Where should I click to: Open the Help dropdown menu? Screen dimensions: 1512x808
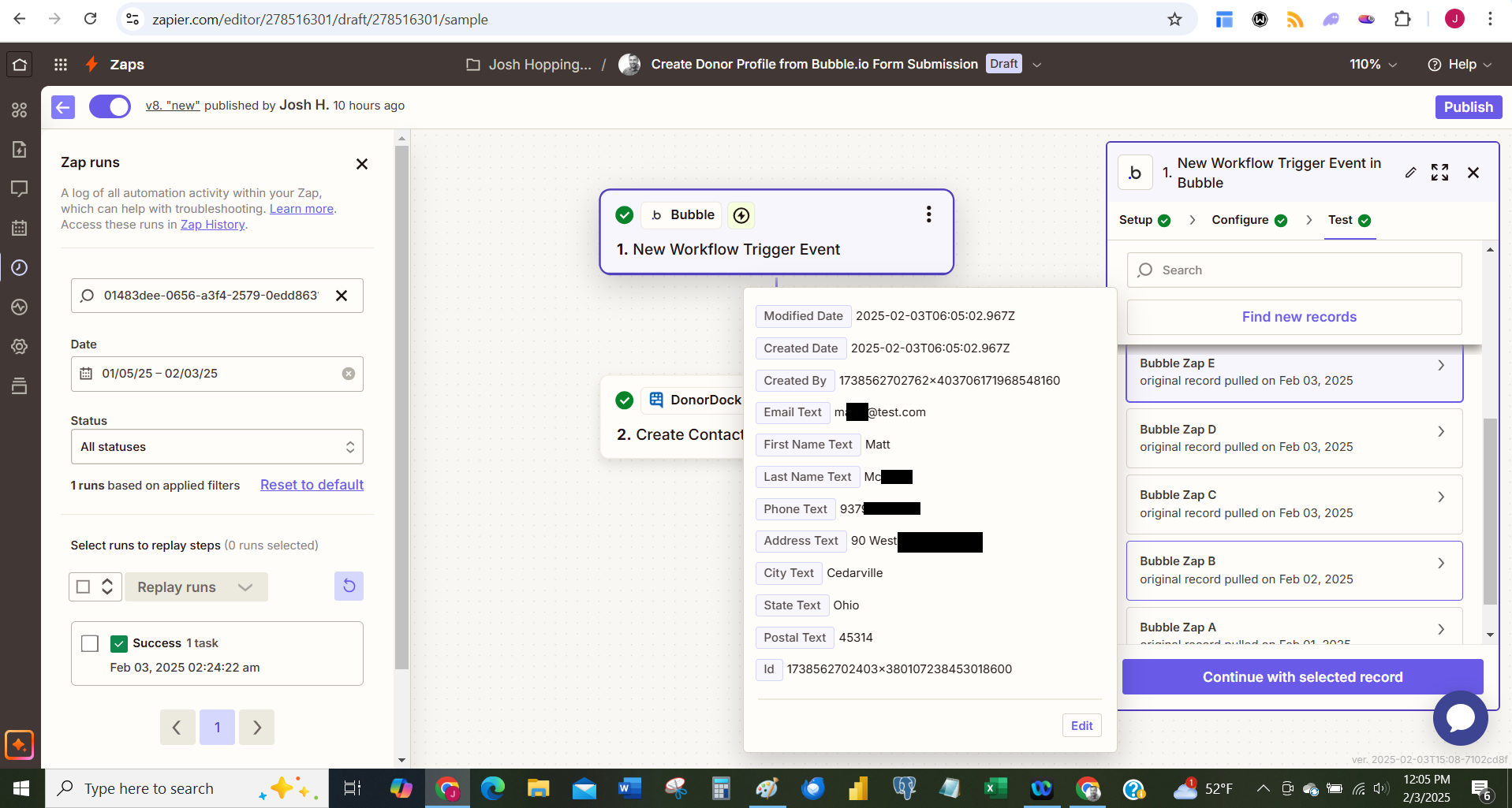[x=1460, y=65]
